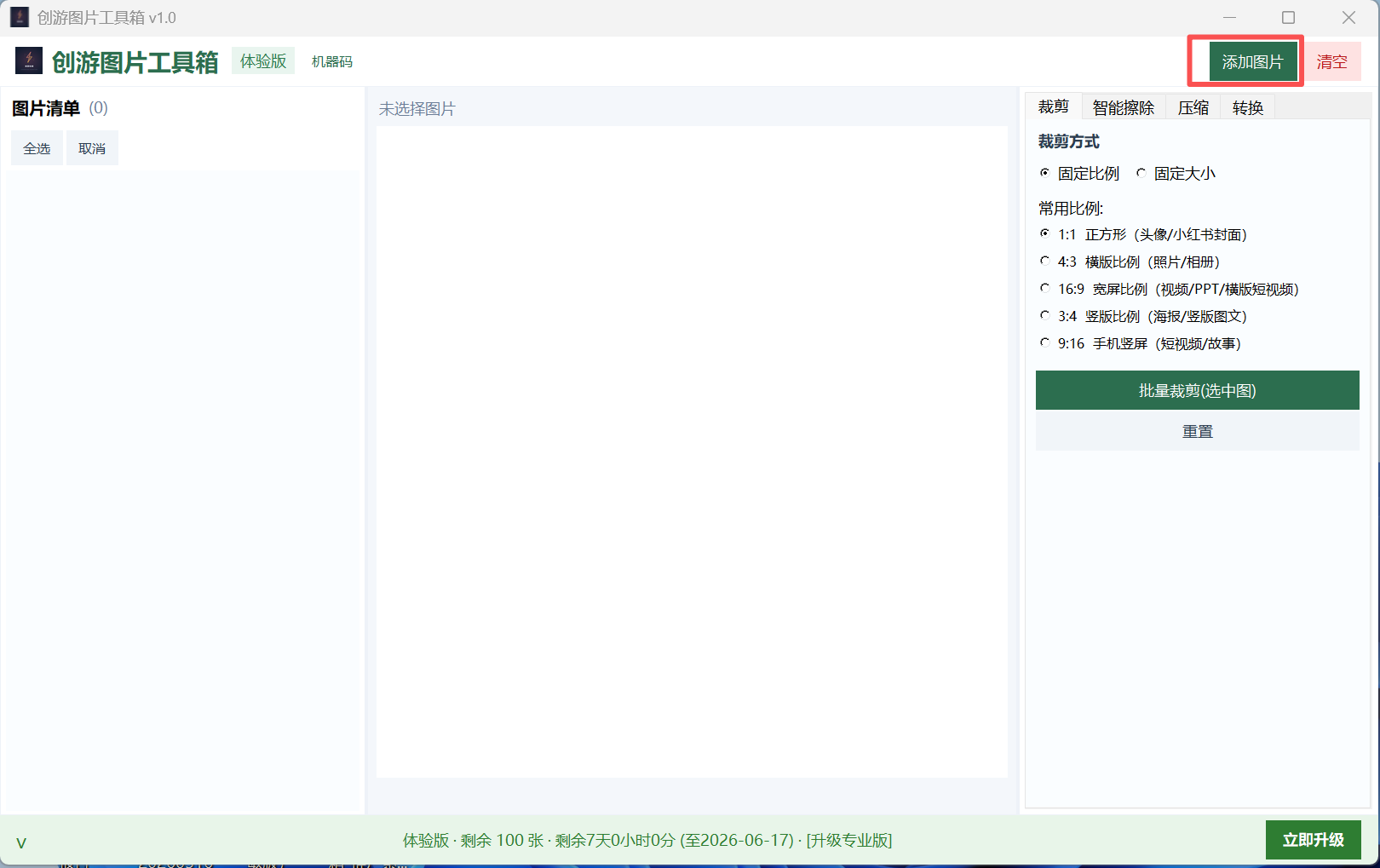Close the 创游图片工具箱 window

1349,17
